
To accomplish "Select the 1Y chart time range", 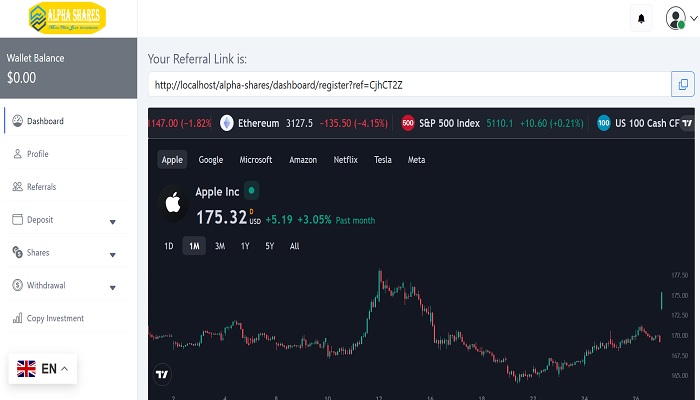I will pyautogui.click(x=245, y=246).
